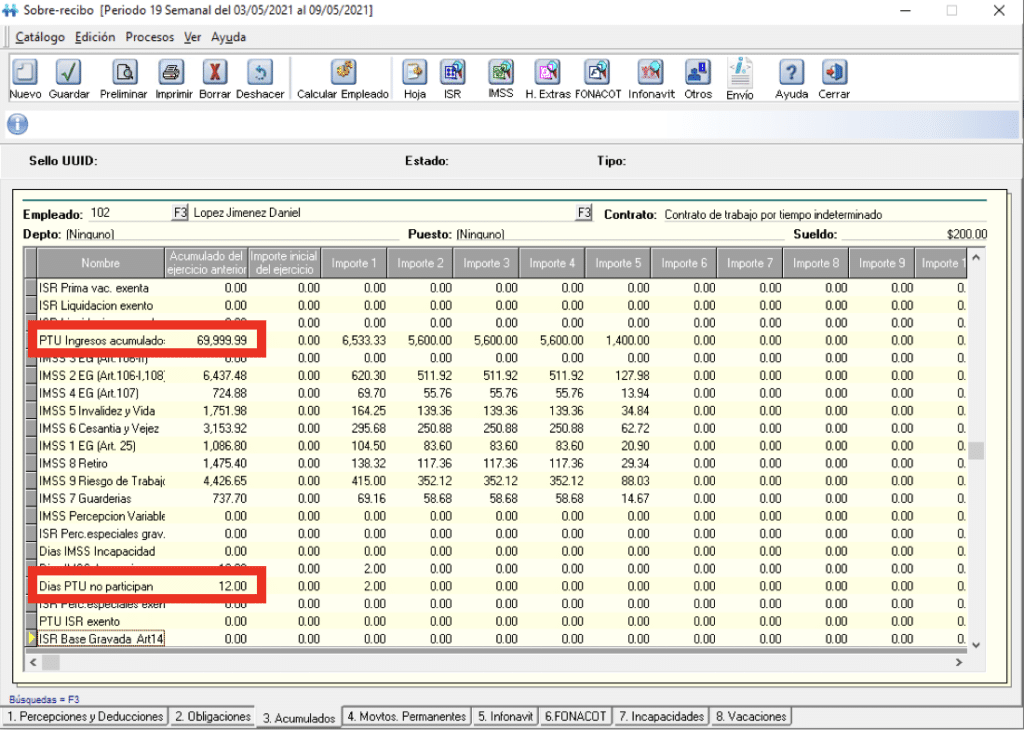Image resolution: width=1024 pixels, height=730 pixels.
Task: Print using the Imprimir icon
Action: pos(172,73)
